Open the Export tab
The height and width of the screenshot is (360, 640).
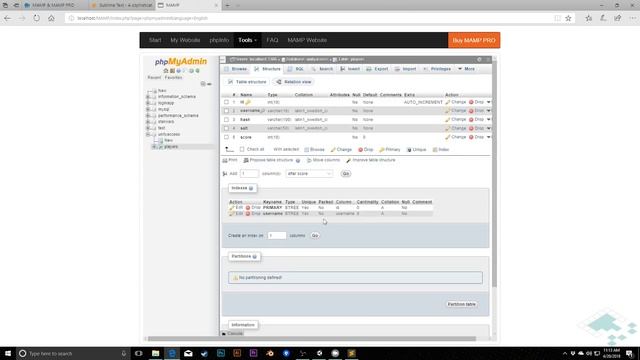point(378,69)
